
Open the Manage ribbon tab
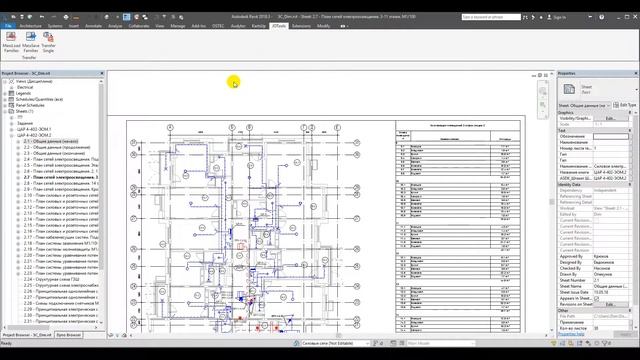178,26
